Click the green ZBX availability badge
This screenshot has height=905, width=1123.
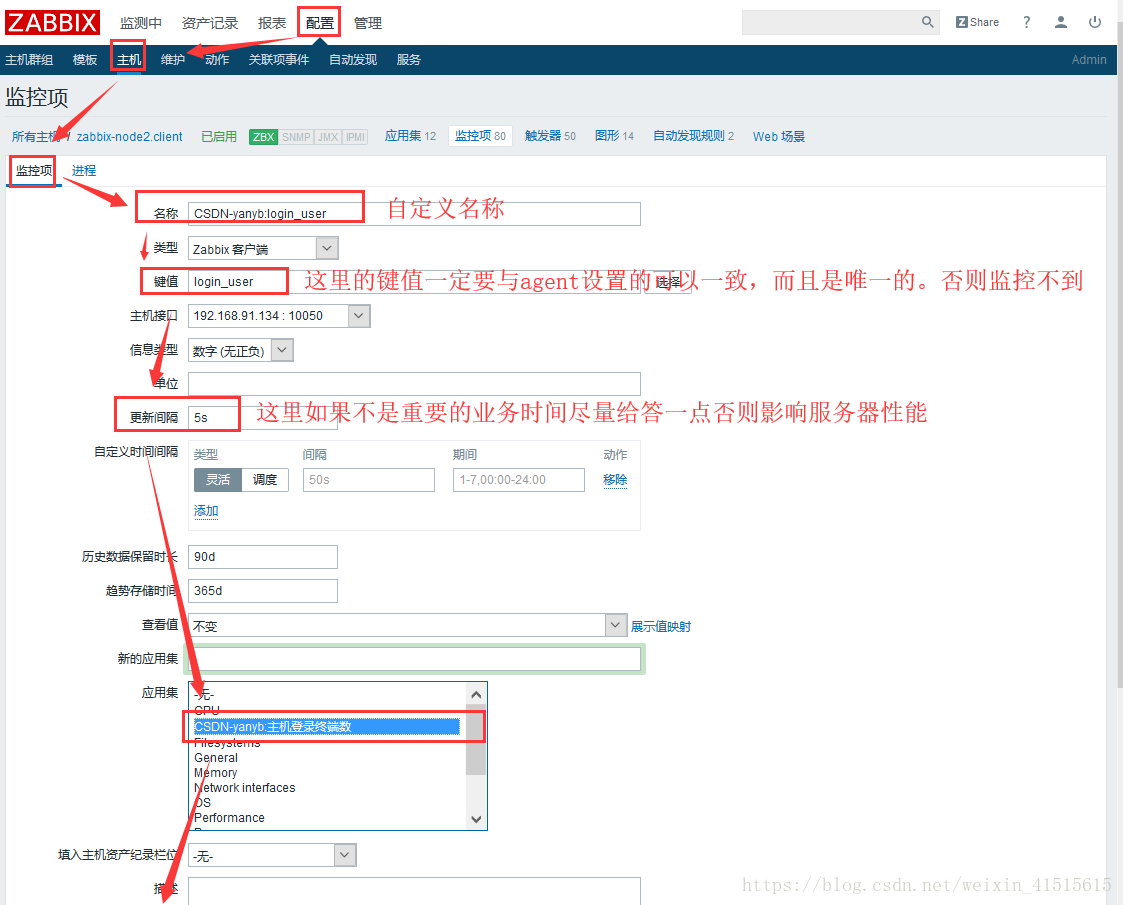(x=264, y=137)
